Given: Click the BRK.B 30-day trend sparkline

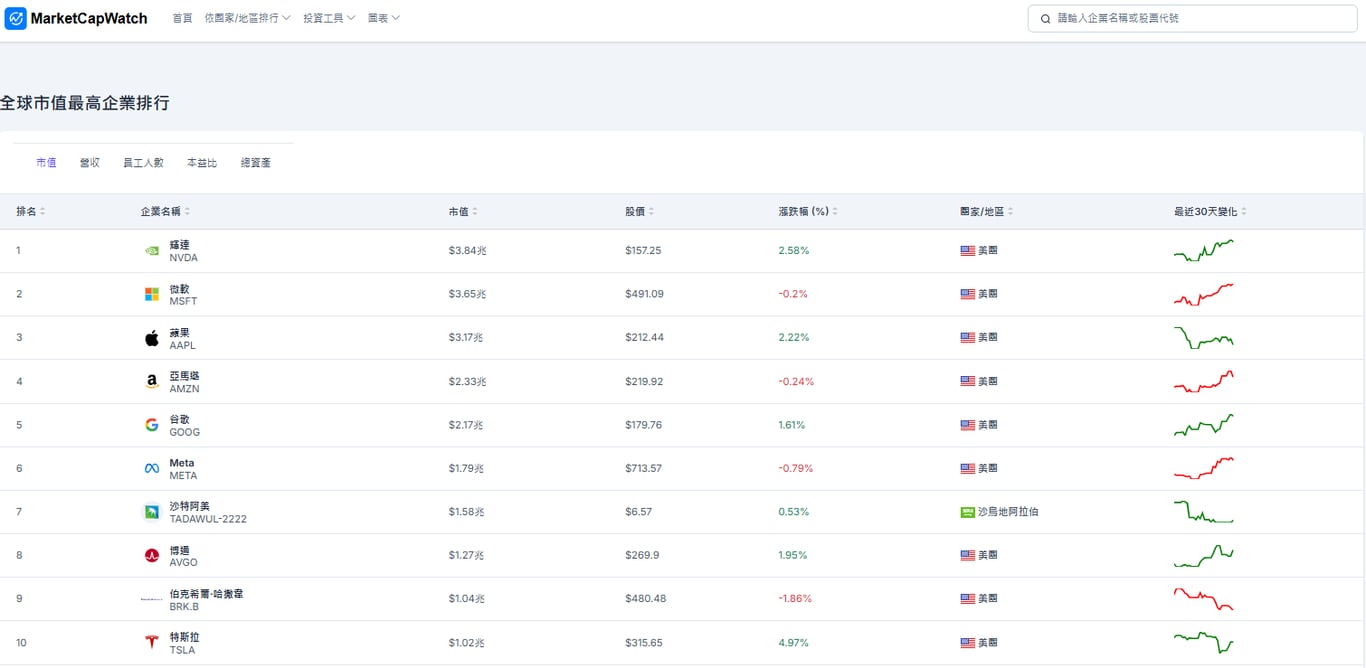Looking at the screenshot, I should [x=1204, y=599].
